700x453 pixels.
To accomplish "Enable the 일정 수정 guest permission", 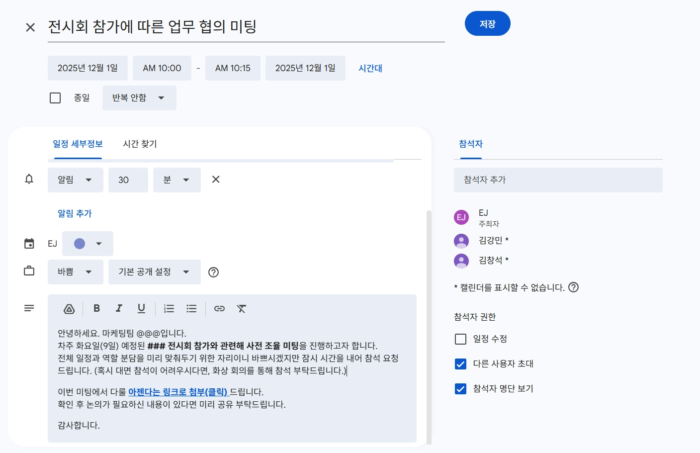I will (461, 339).
